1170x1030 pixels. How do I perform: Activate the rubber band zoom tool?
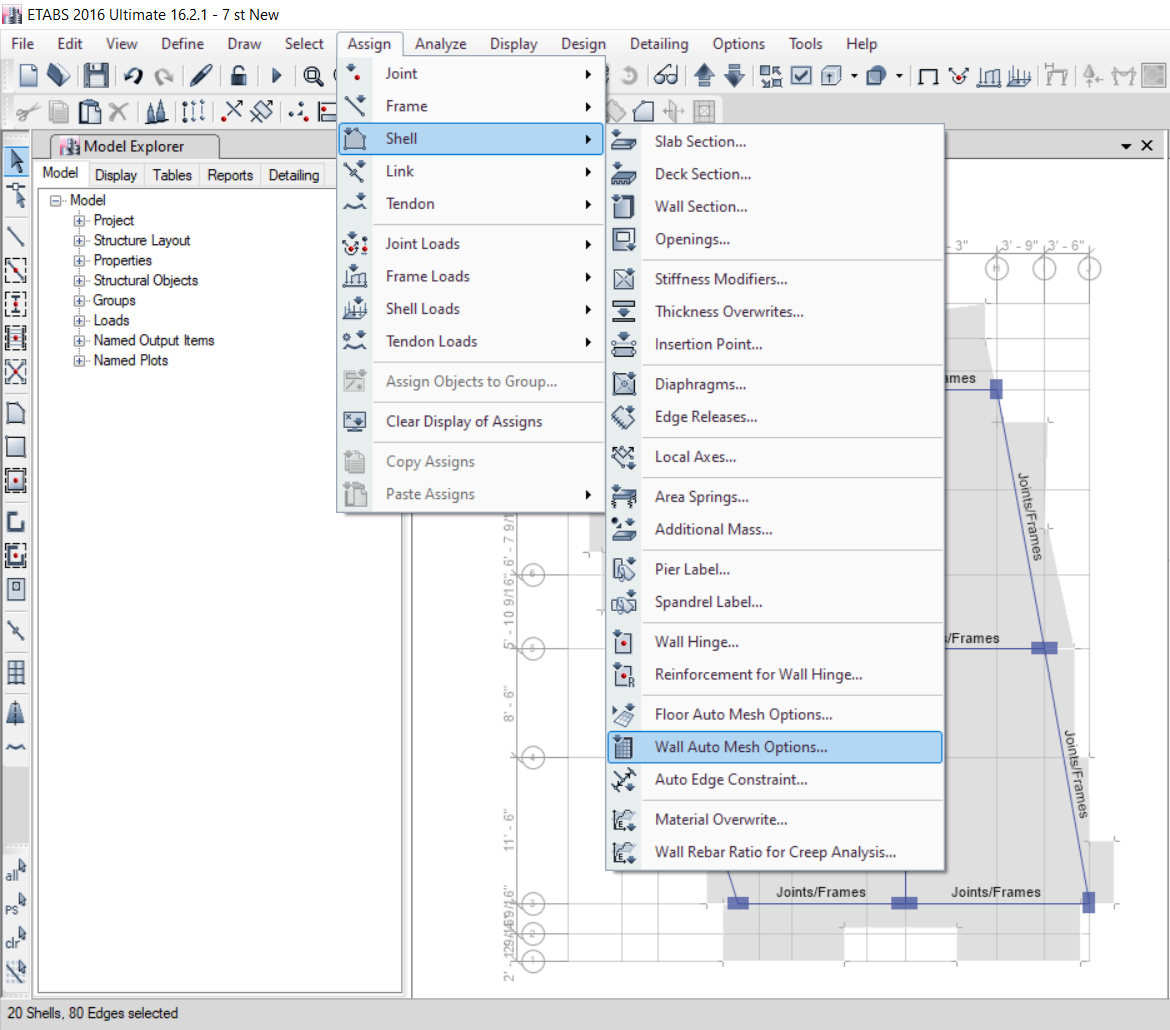(313, 75)
